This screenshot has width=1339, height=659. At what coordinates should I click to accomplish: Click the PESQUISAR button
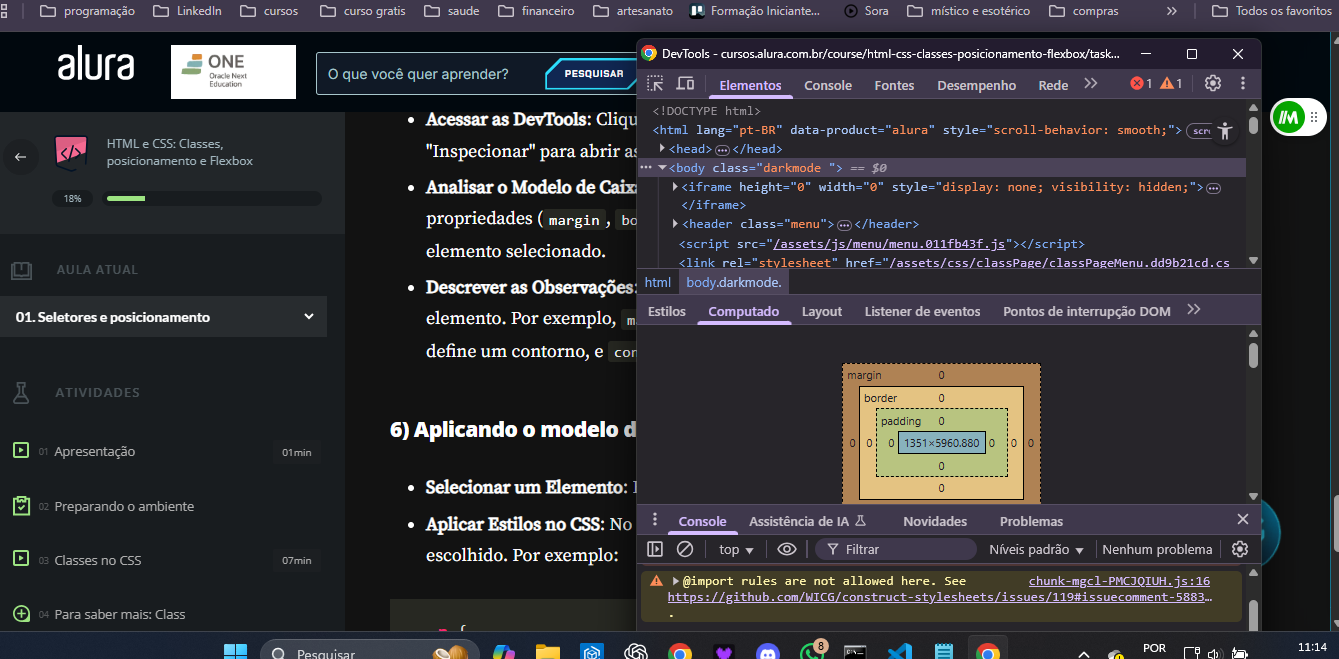593,73
